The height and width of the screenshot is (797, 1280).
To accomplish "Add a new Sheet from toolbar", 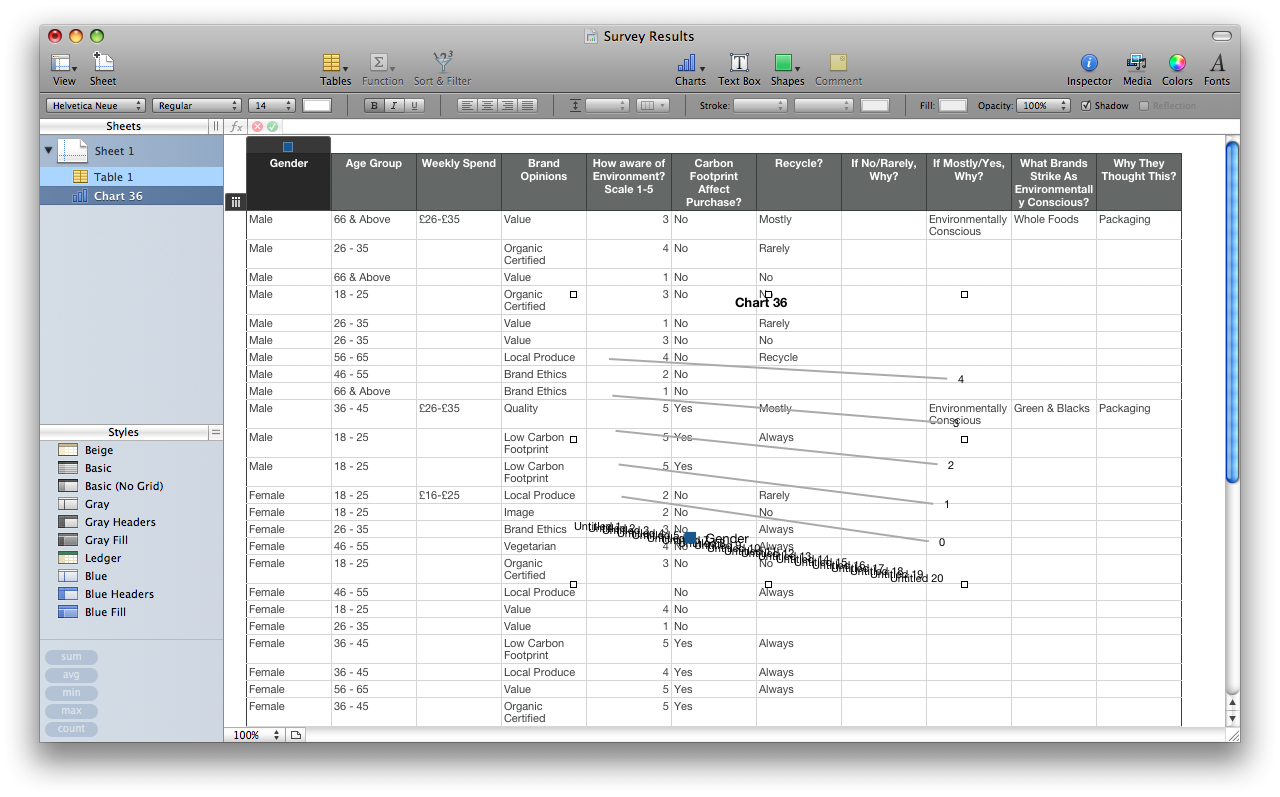I will point(103,69).
